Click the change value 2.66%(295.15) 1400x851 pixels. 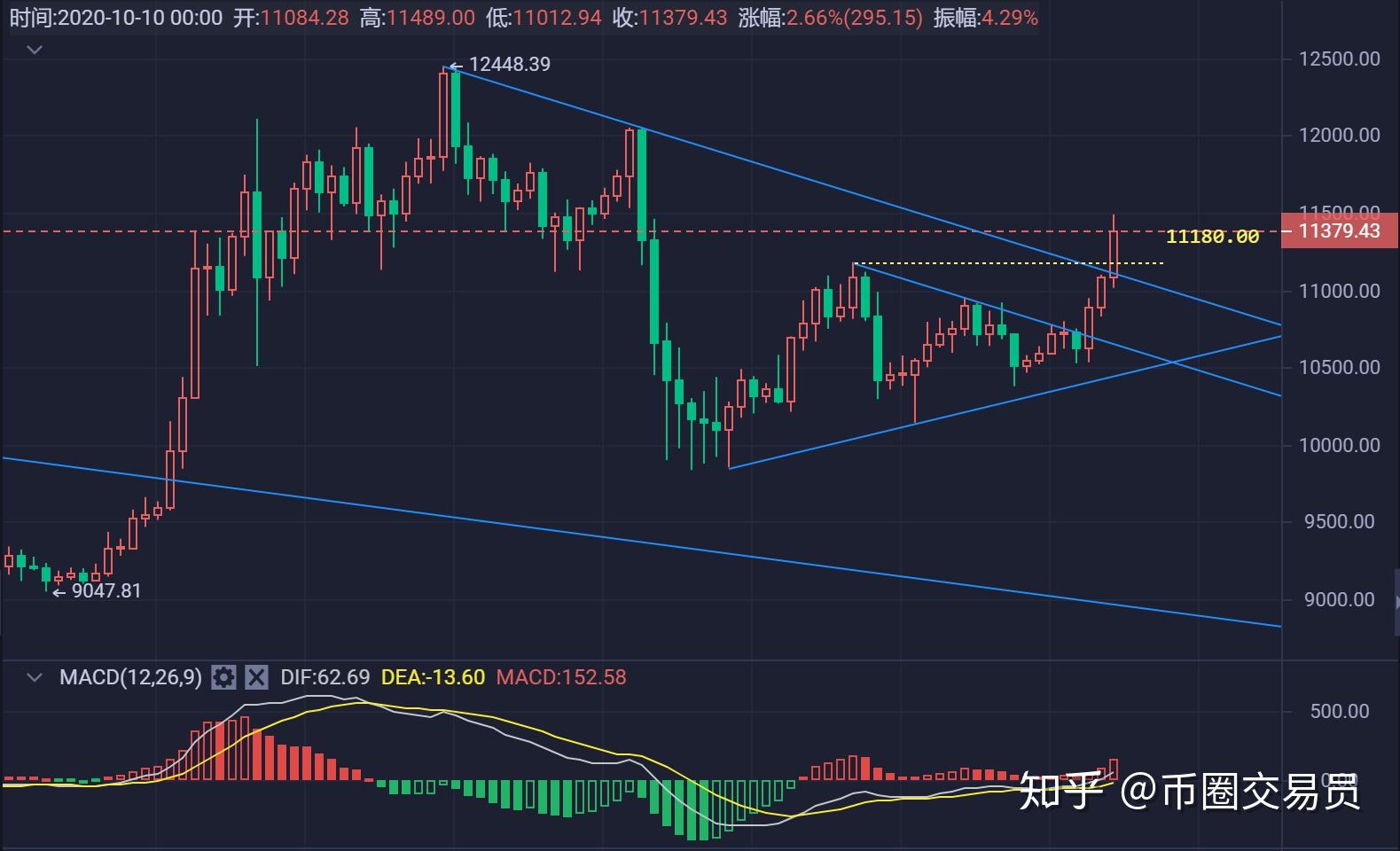(854, 18)
